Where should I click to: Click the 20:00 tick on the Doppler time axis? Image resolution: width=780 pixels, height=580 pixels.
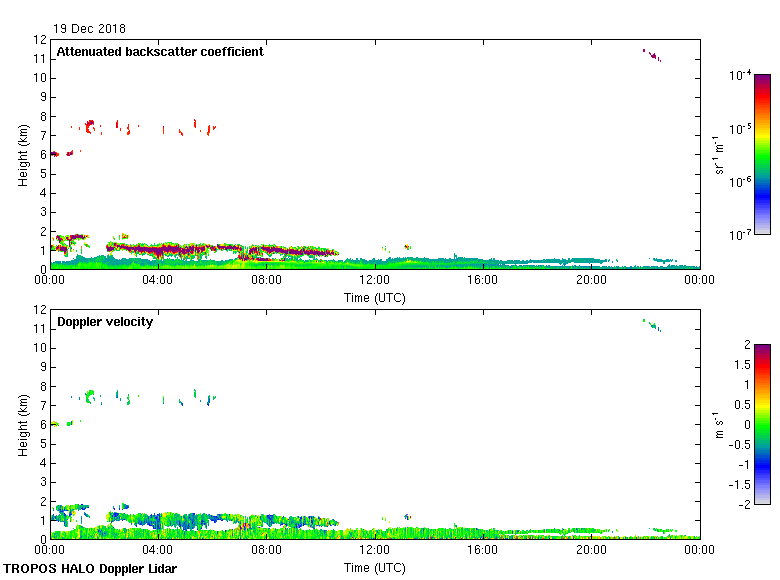pos(591,551)
